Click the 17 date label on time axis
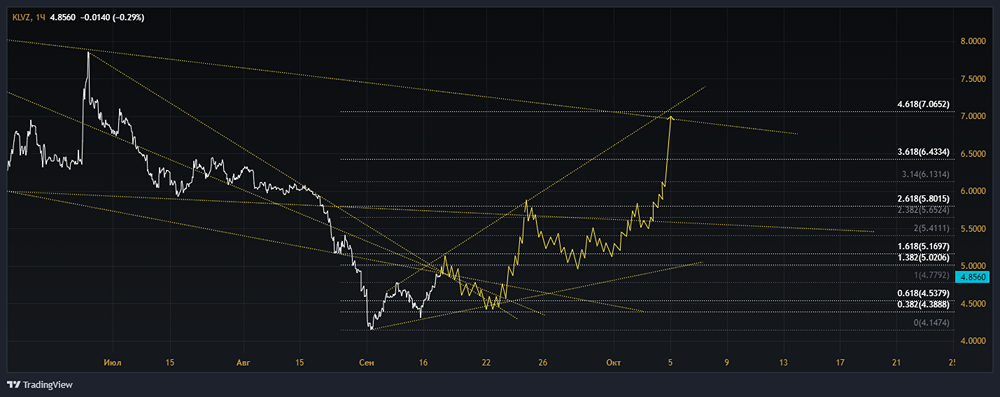Viewport: 1000px width, 397px height. [840, 363]
